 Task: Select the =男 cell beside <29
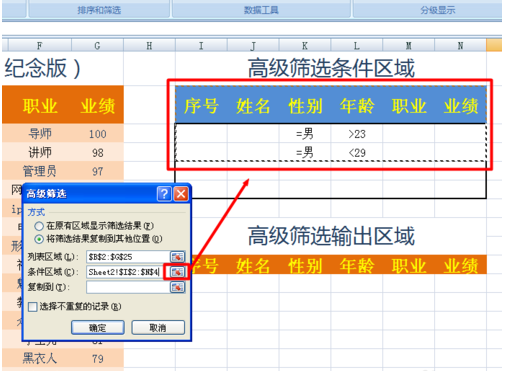click(x=305, y=153)
